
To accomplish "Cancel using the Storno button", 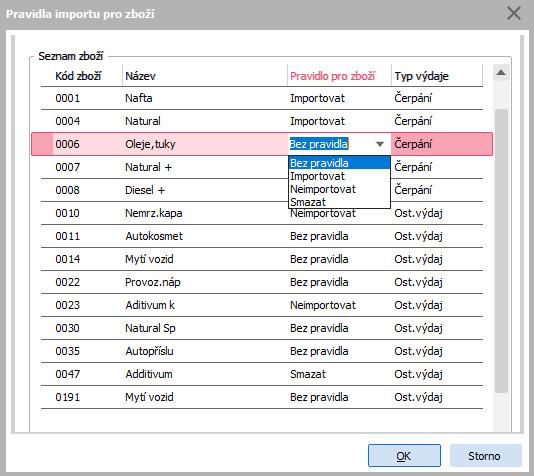I will click(x=485, y=456).
